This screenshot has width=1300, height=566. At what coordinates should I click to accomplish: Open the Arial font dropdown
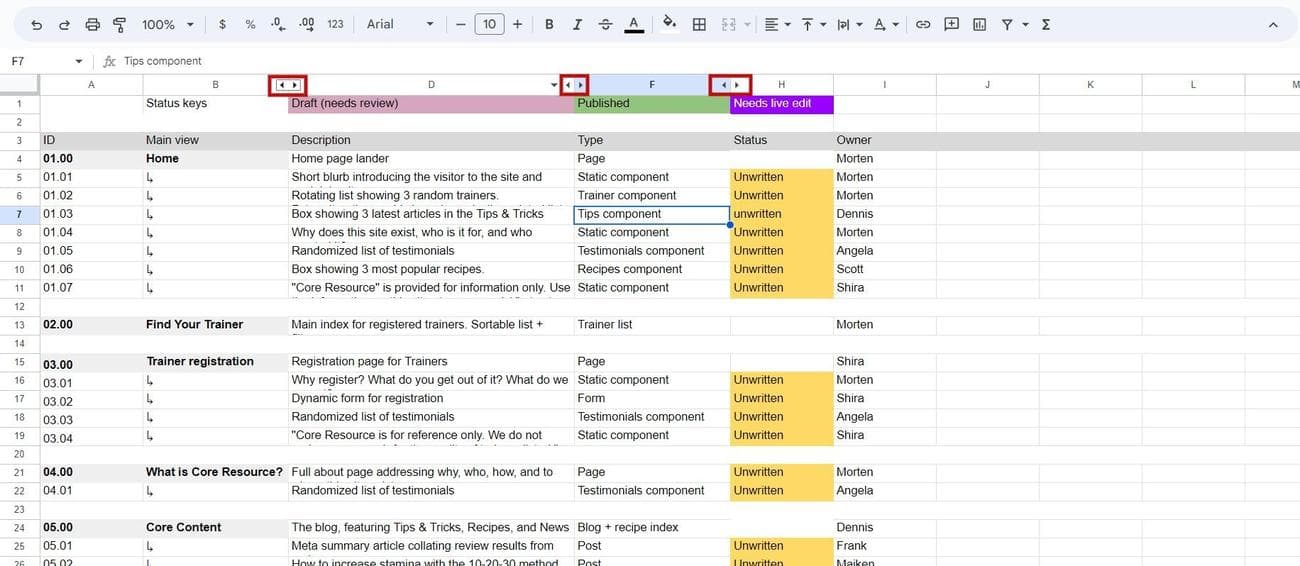400,24
